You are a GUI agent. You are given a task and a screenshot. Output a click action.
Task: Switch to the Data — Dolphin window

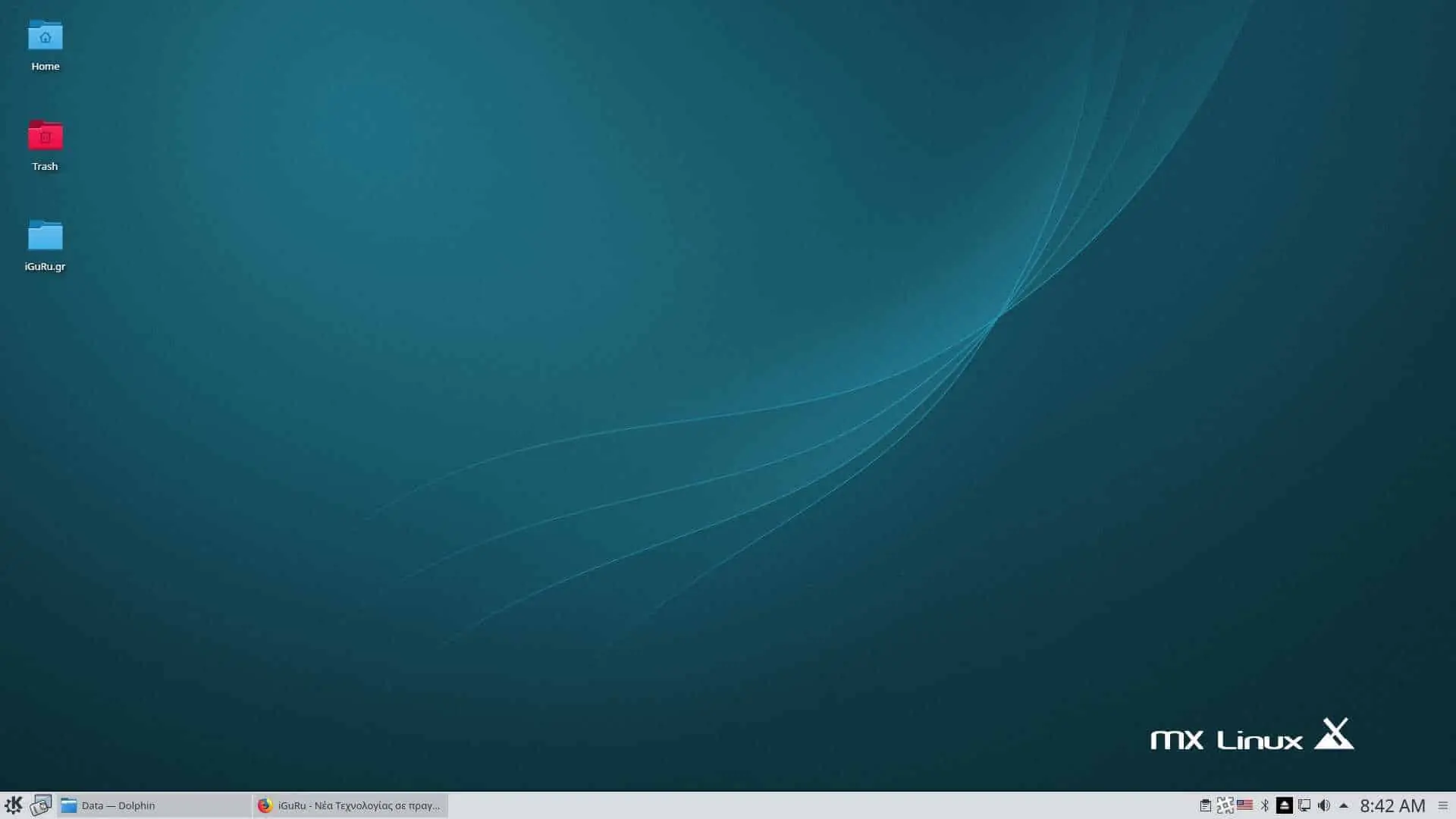tap(154, 805)
